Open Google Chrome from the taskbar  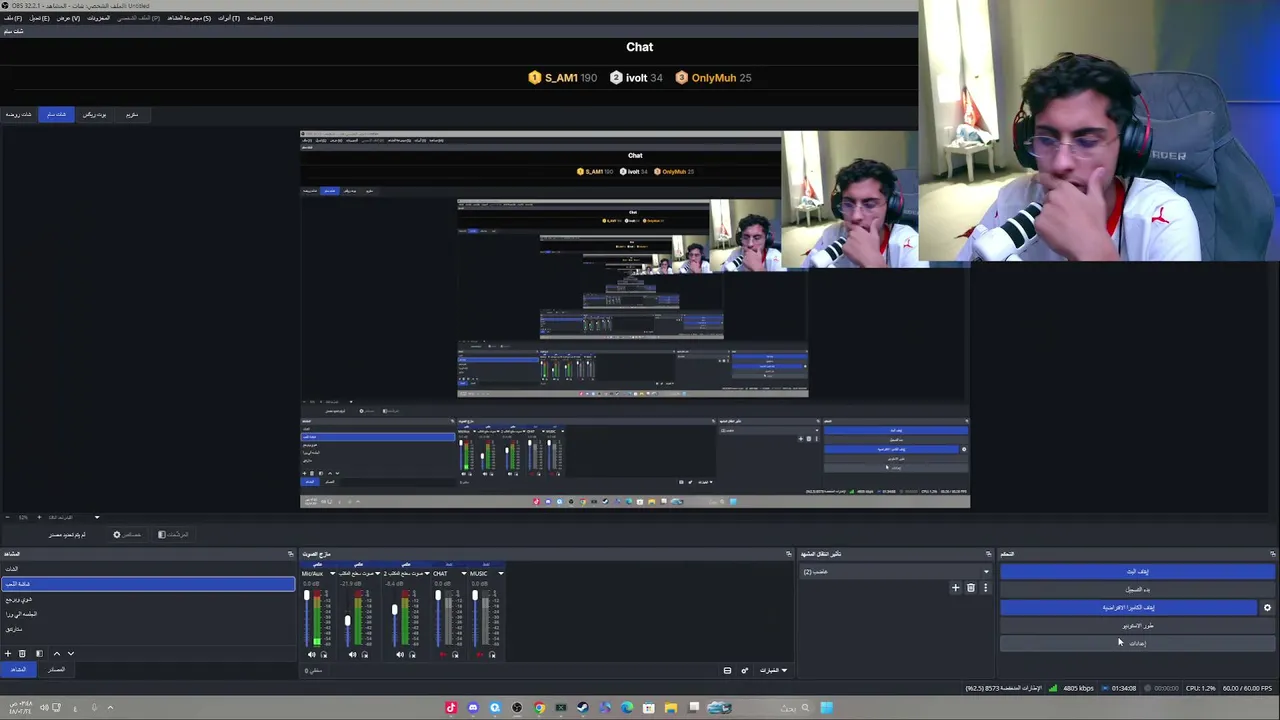click(x=539, y=708)
